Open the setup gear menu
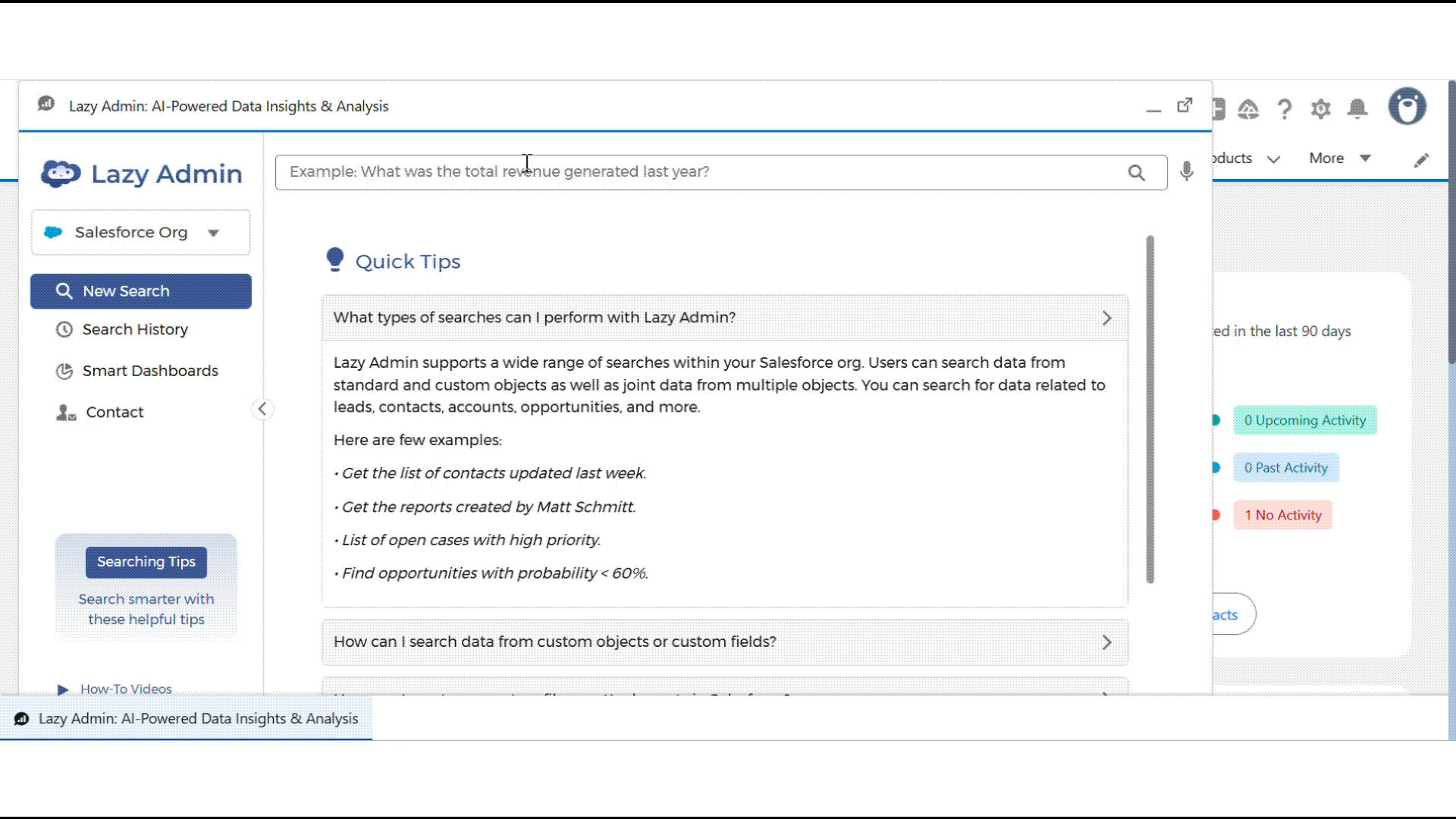The height and width of the screenshot is (819, 1456). [x=1321, y=109]
